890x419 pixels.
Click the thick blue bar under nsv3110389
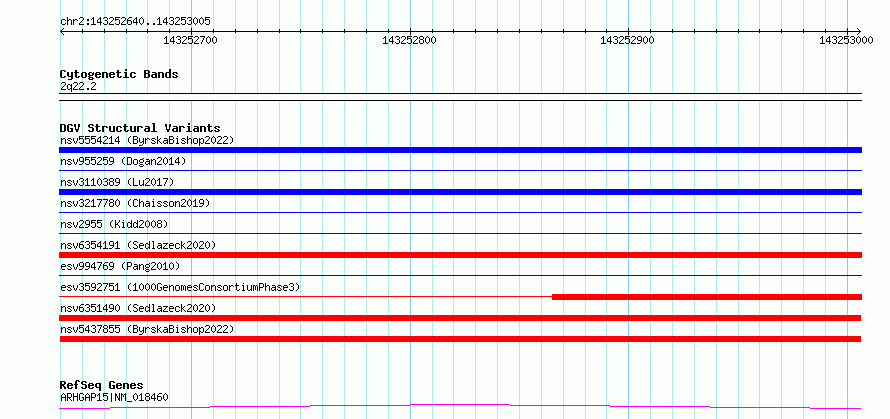[x=460, y=192]
